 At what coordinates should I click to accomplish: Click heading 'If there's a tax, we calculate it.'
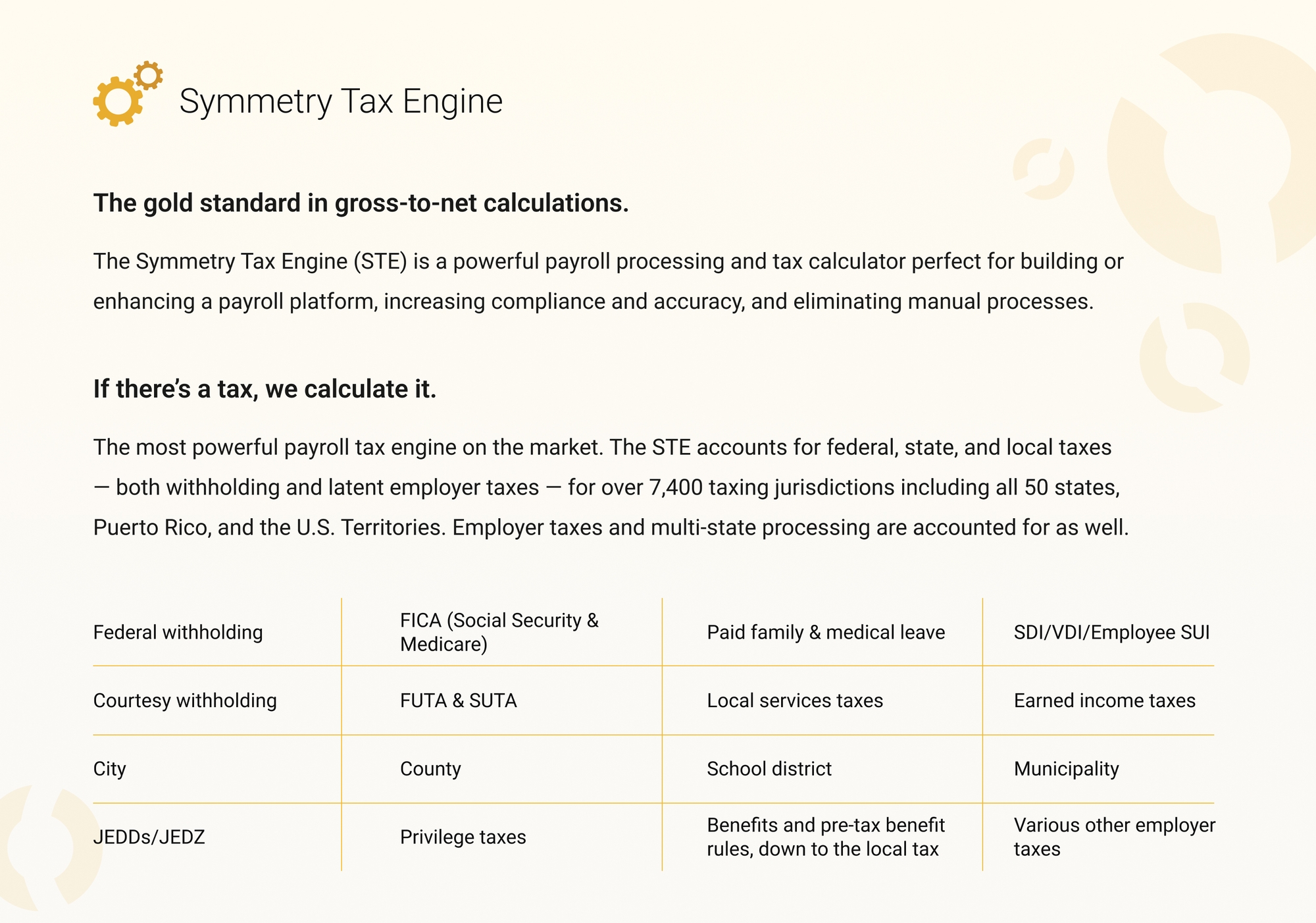(265, 389)
